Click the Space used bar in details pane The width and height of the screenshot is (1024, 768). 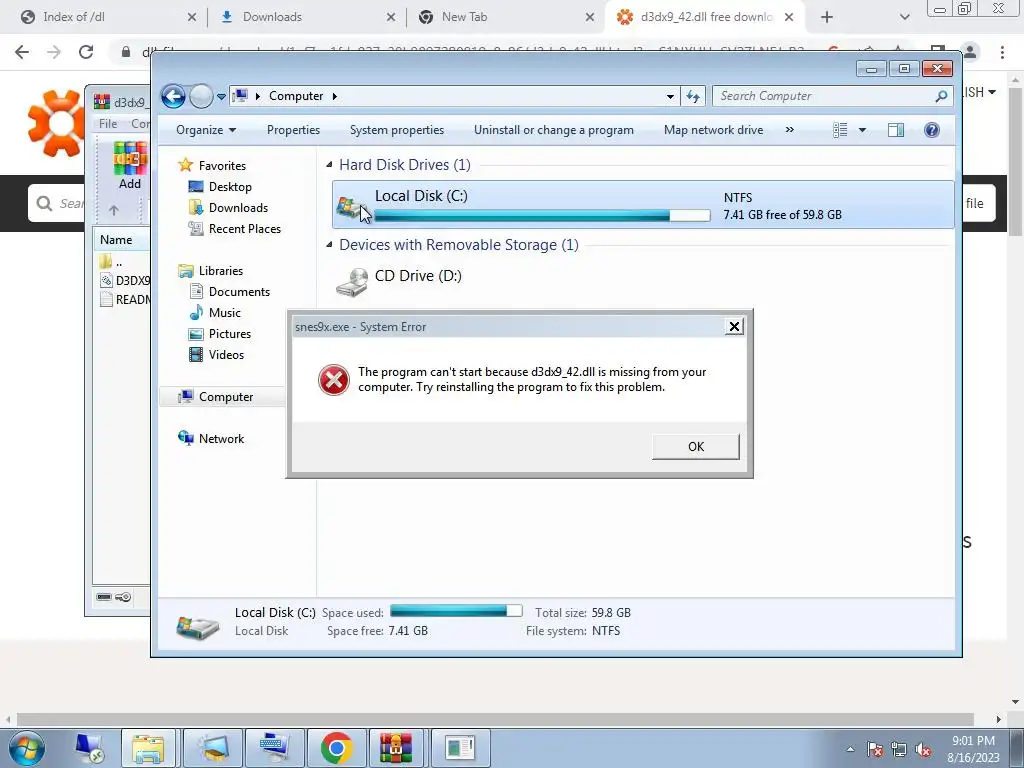[456, 611]
